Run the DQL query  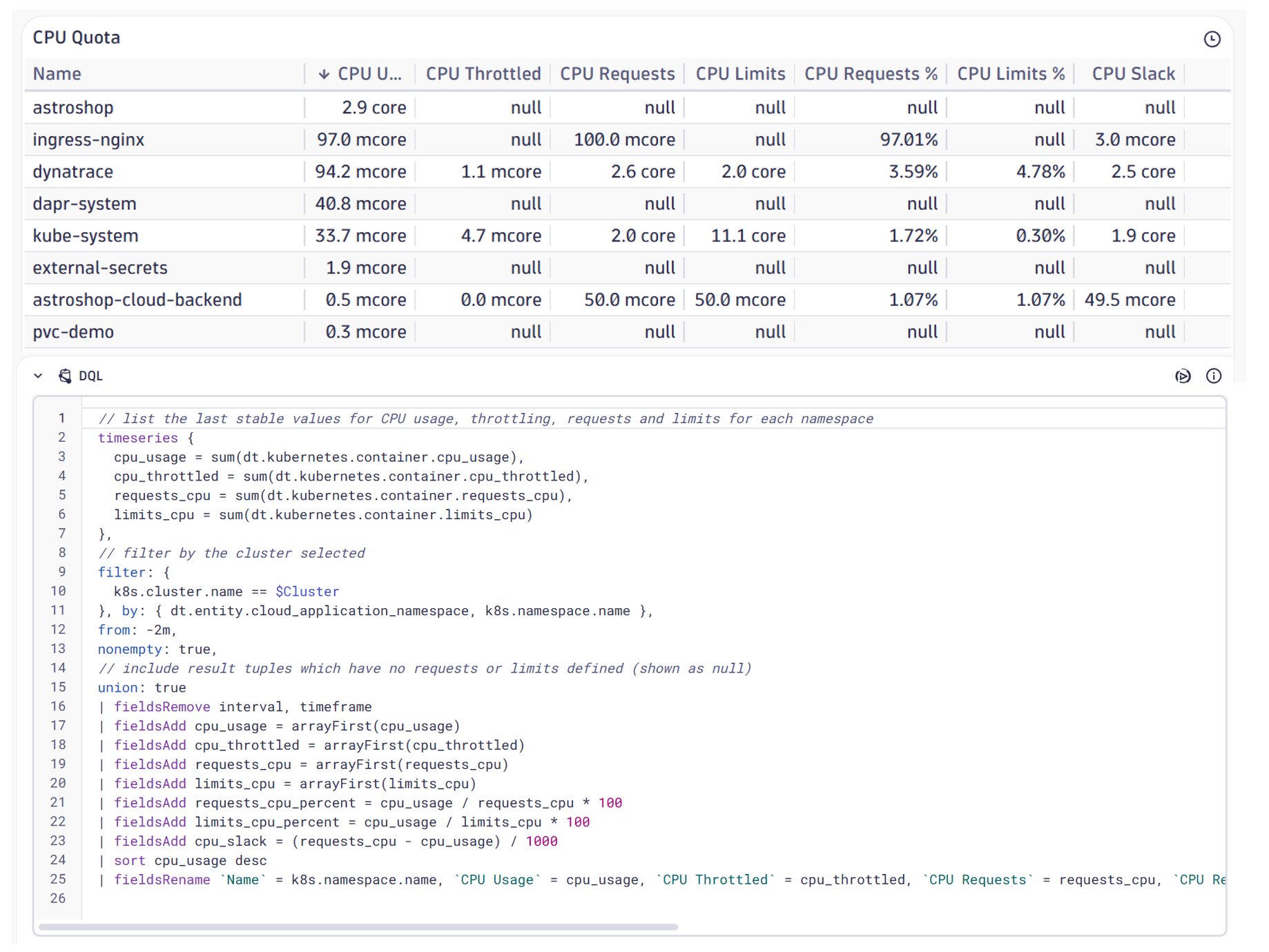[x=1183, y=376]
